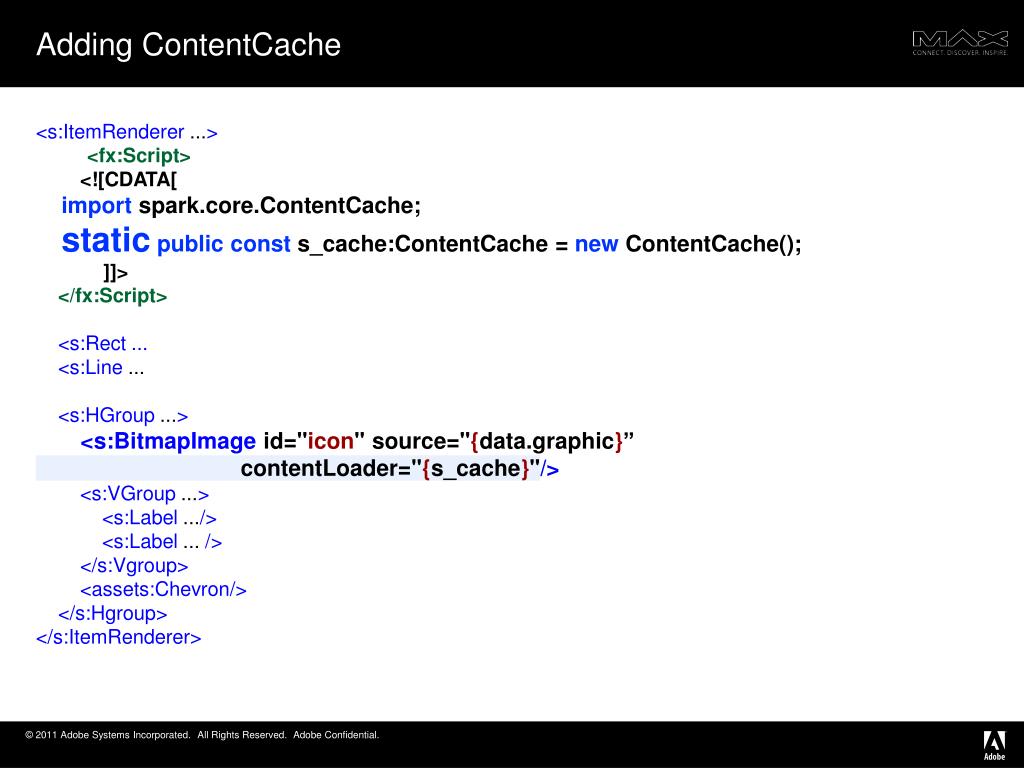Image resolution: width=1024 pixels, height=768 pixels.
Task: Click the '<s:BitmapImage' tag text
Action: [168, 441]
